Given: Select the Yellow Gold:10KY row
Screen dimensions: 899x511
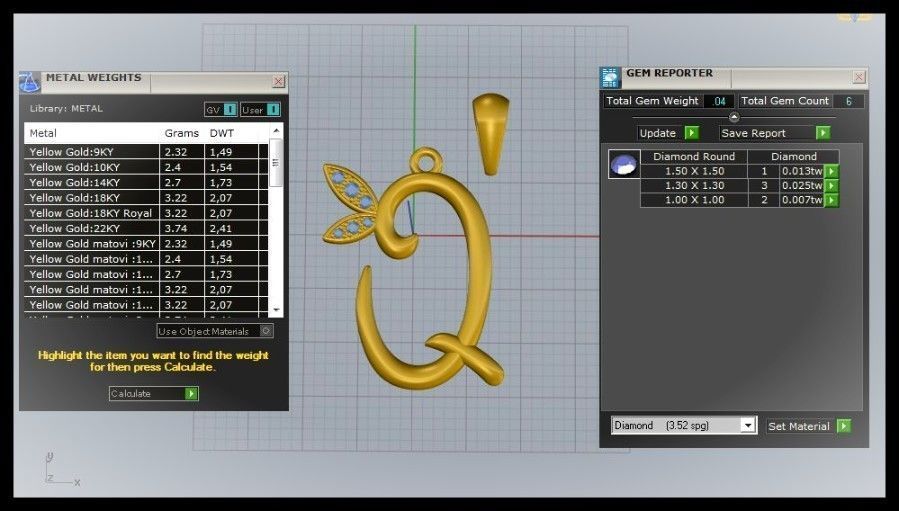Looking at the screenshot, I should click(x=146, y=167).
